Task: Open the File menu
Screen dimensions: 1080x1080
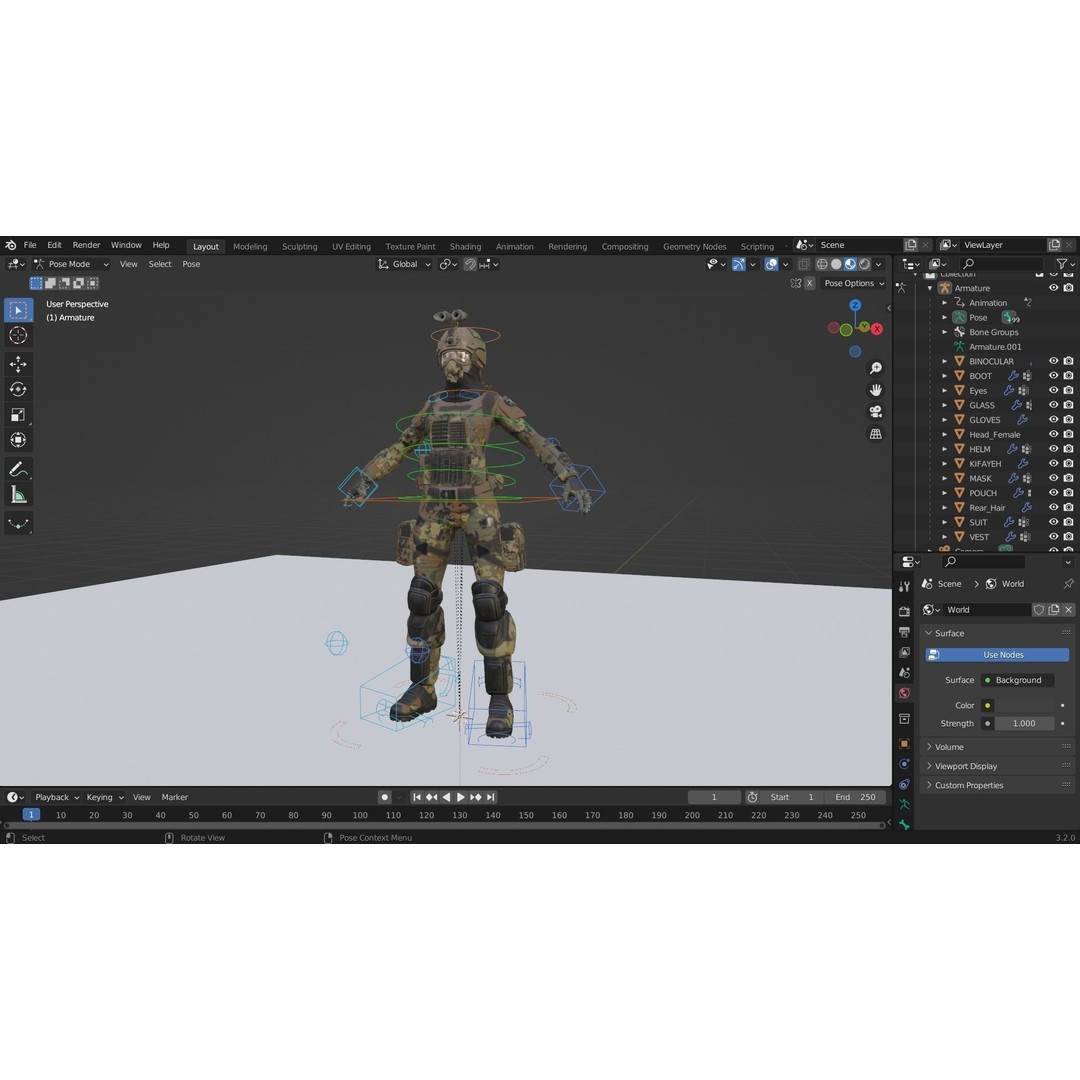Action: [x=30, y=245]
